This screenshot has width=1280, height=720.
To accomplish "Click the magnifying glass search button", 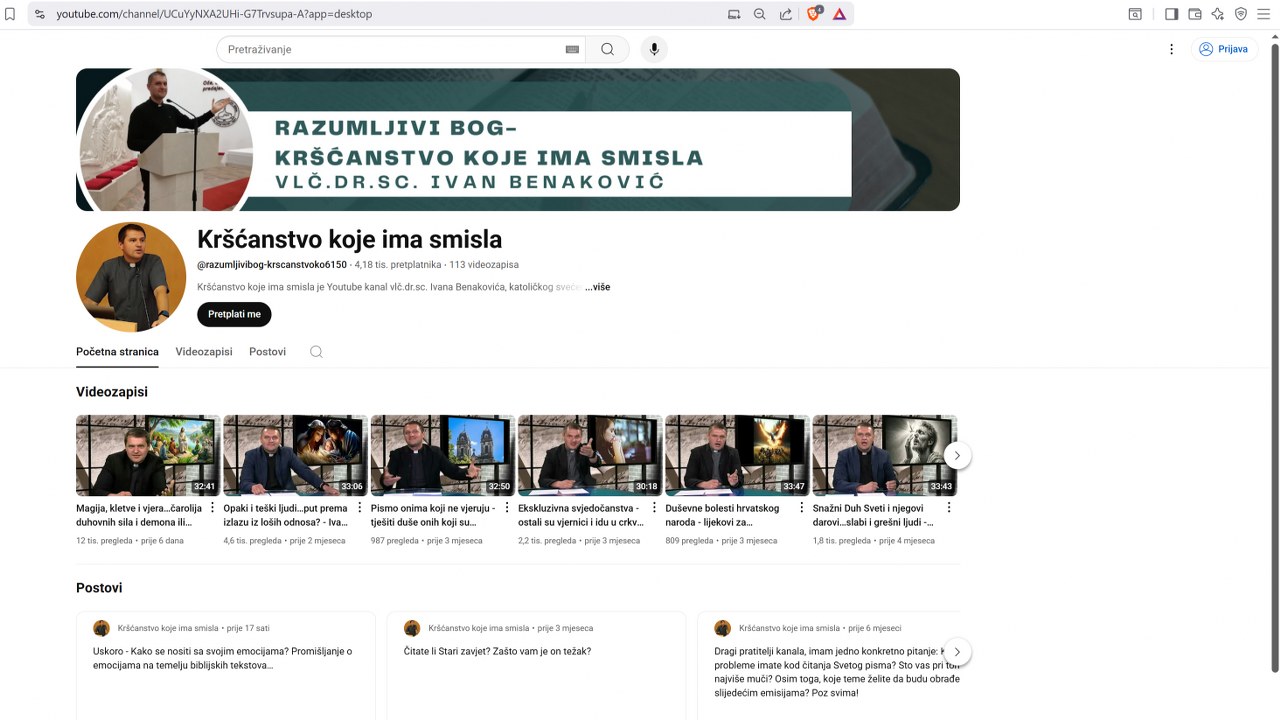I will 607,49.
